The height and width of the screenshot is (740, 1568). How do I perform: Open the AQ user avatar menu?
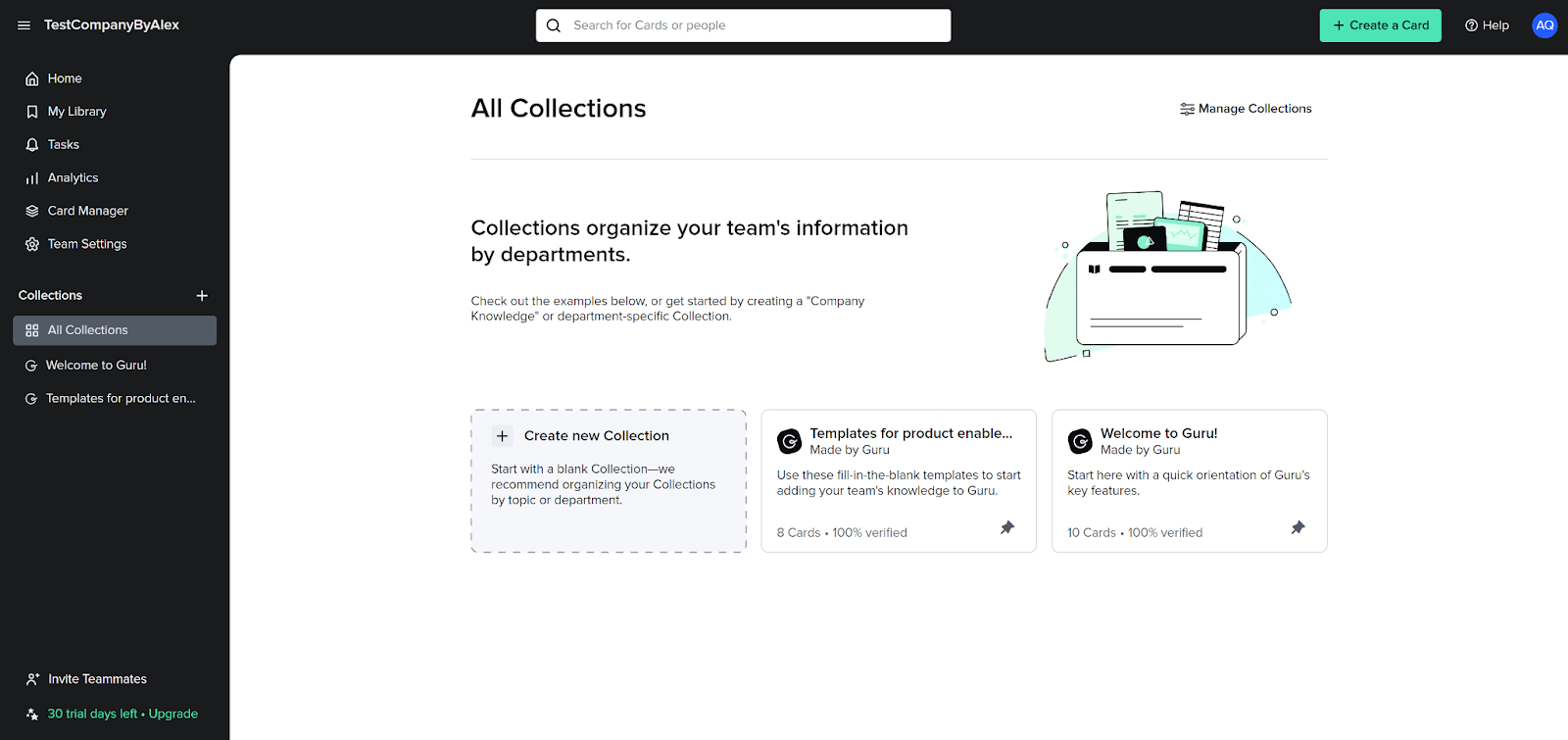pos(1544,25)
